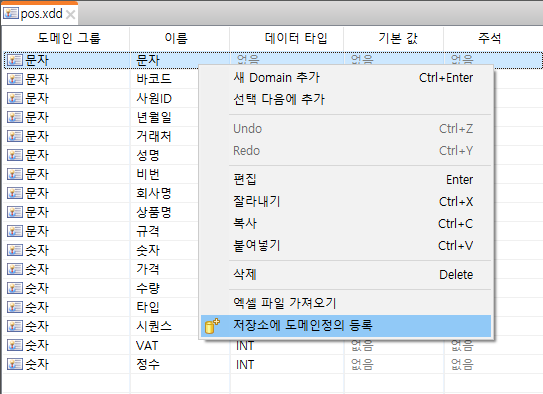543x394 pixels.
Task: Click the domain icon in the 회사명 row
Action: coord(15,193)
